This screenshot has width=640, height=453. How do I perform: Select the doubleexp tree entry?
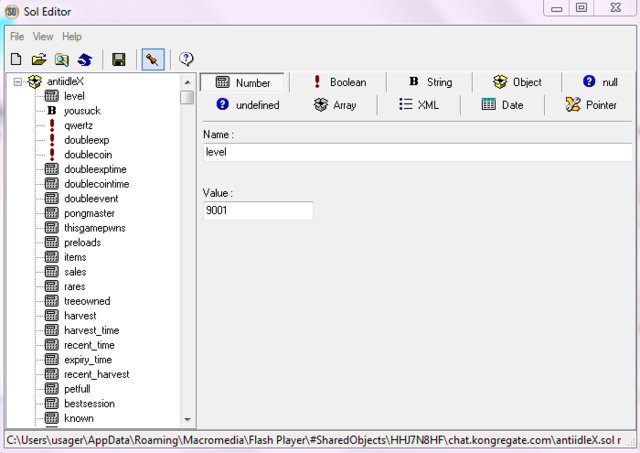86,140
